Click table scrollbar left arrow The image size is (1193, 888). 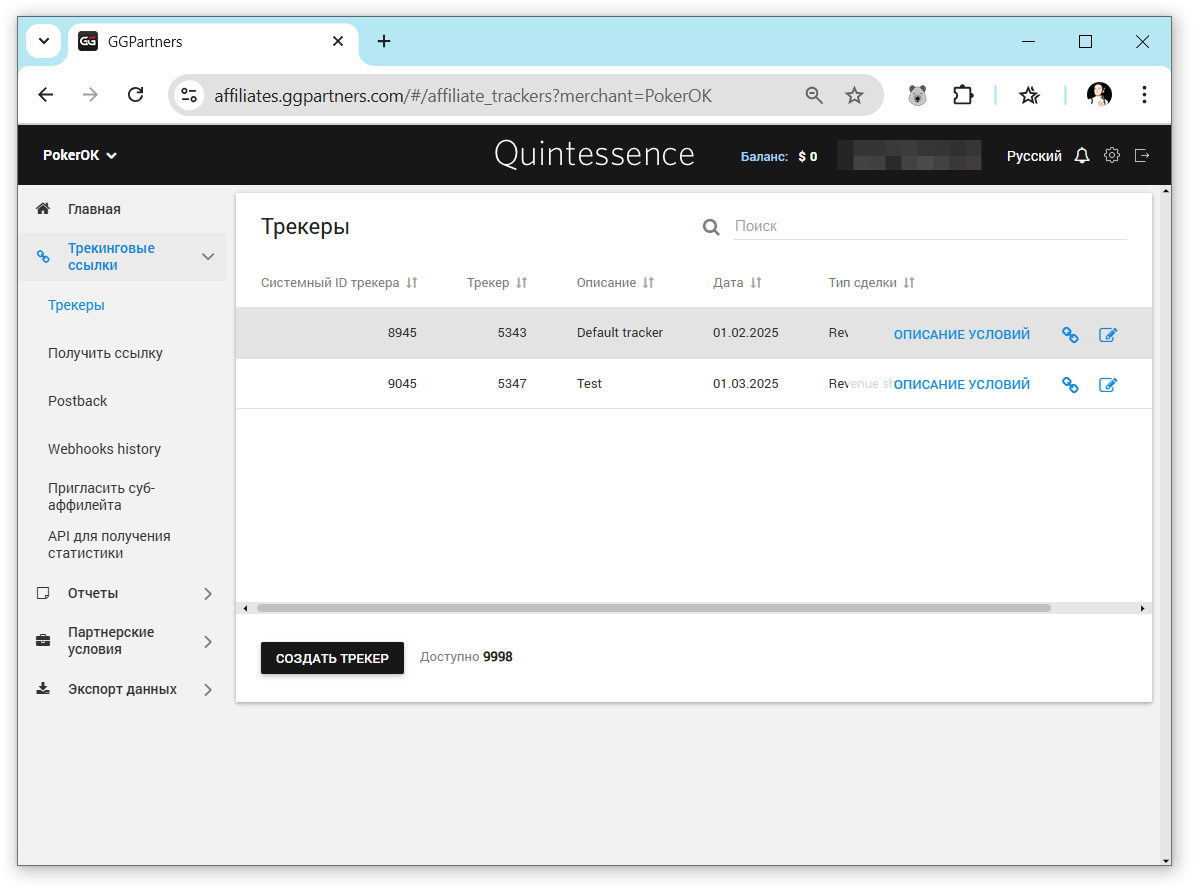(x=245, y=608)
